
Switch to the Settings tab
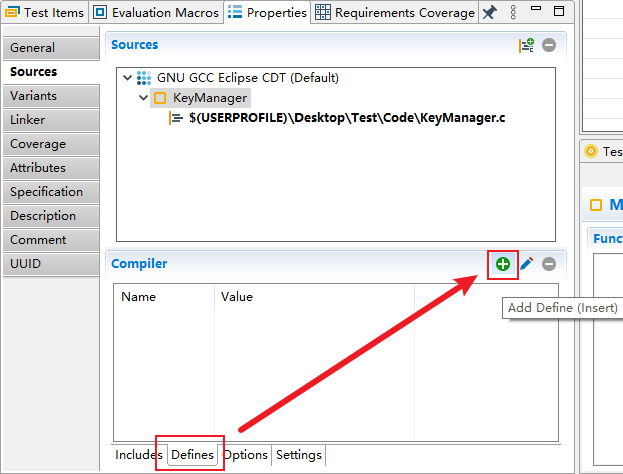click(x=299, y=455)
